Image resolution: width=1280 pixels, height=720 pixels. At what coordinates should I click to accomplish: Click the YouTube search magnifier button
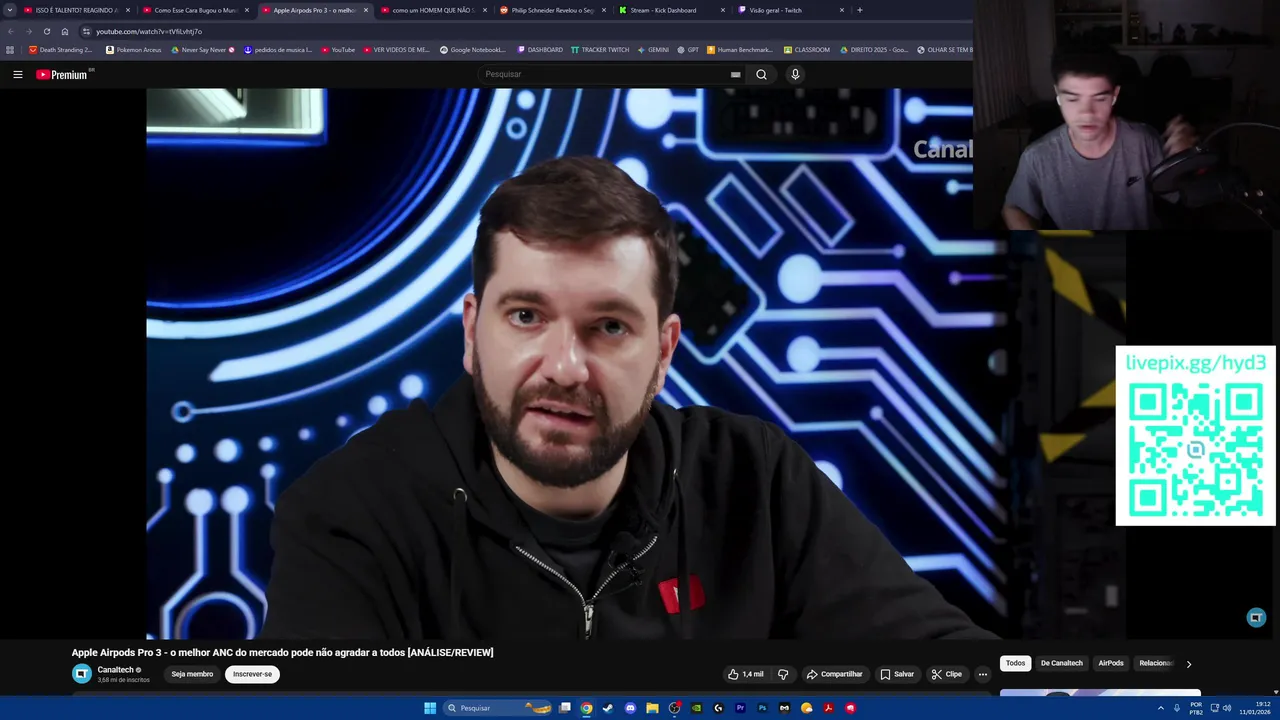[761, 74]
